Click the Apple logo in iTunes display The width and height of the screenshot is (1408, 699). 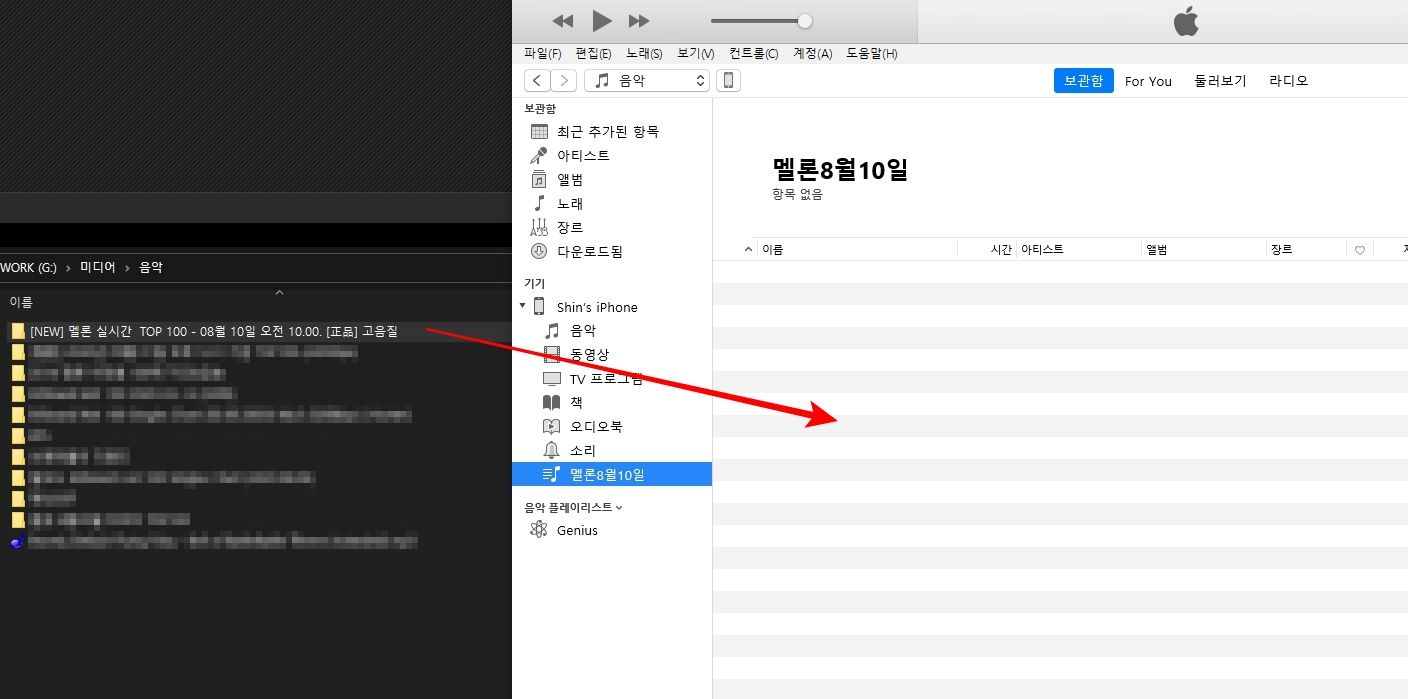click(x=1186, y=21)
